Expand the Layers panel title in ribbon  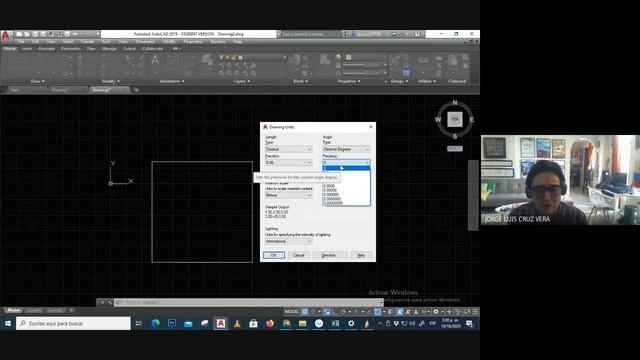point(242,81)
